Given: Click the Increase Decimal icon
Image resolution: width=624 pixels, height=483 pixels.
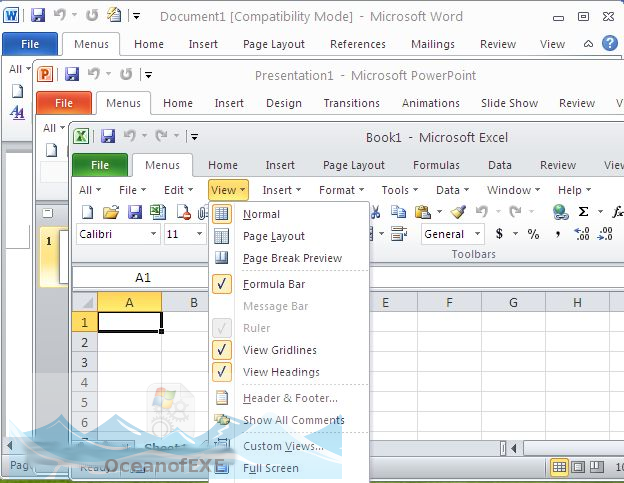Looking at the screenshot, I should click(x=582, y=234).
